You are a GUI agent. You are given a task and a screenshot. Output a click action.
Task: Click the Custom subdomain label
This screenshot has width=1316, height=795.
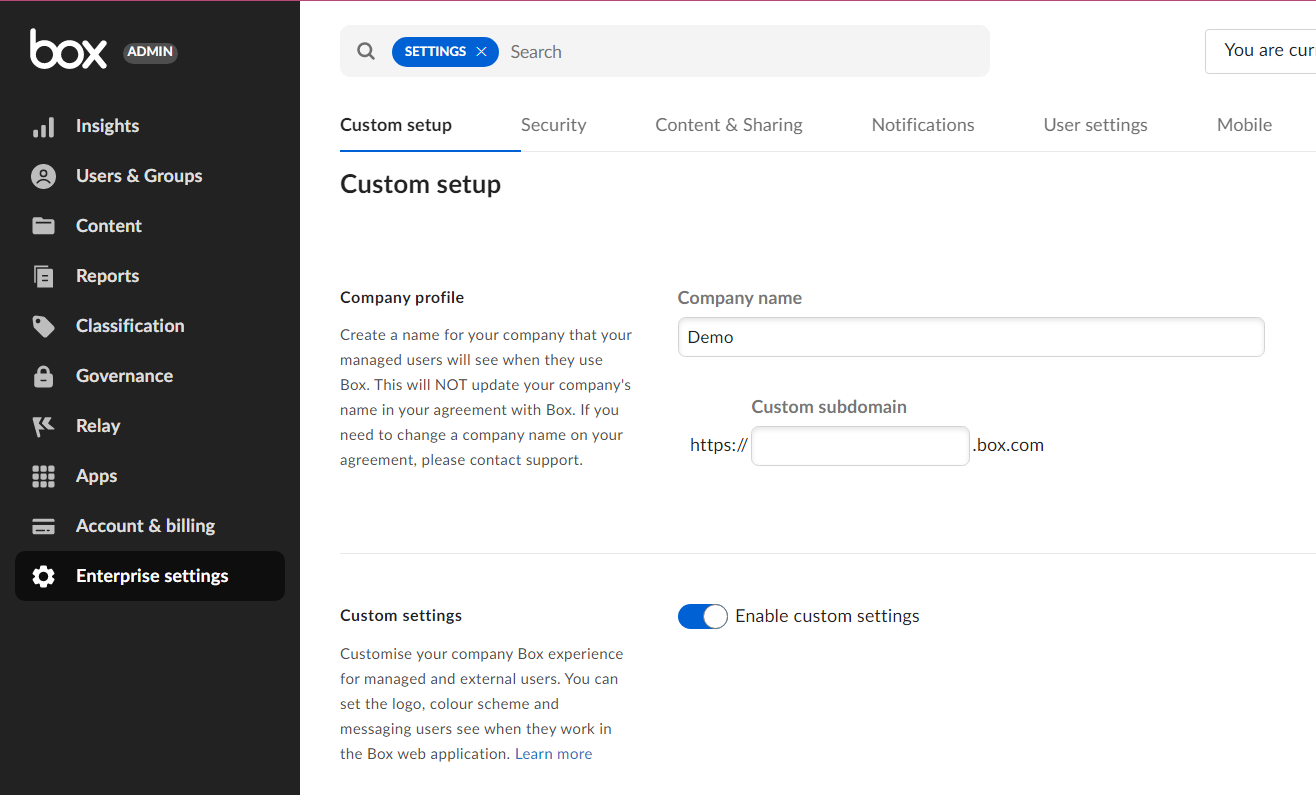click(829, 407)
